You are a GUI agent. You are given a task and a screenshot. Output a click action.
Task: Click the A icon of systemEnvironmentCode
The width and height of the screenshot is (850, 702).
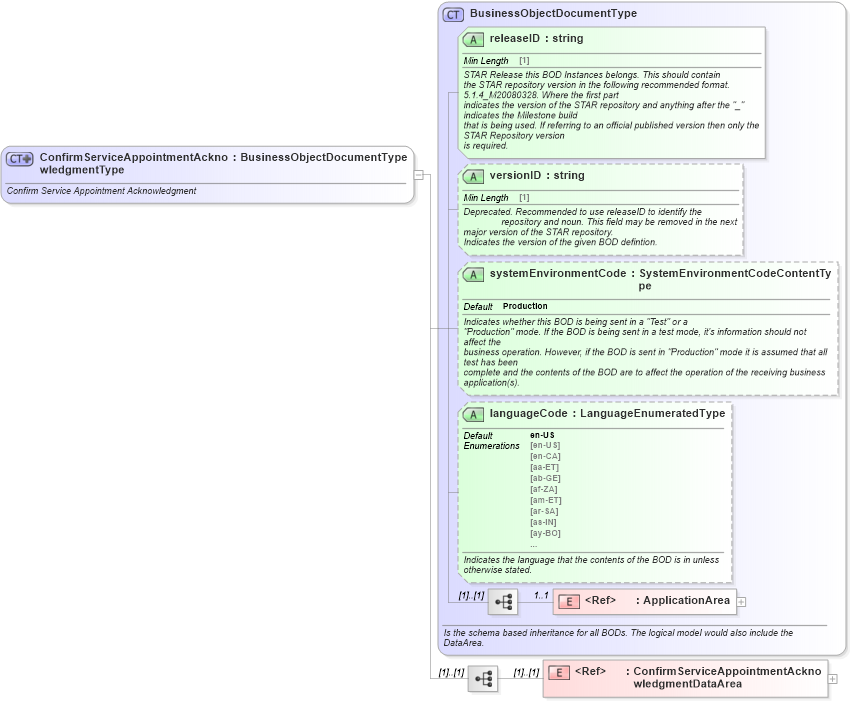(471, 273)
